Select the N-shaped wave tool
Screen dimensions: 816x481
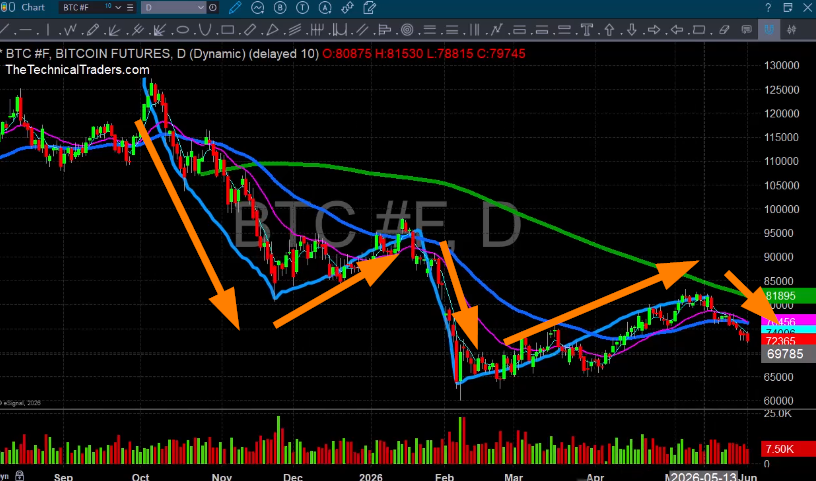496,30
